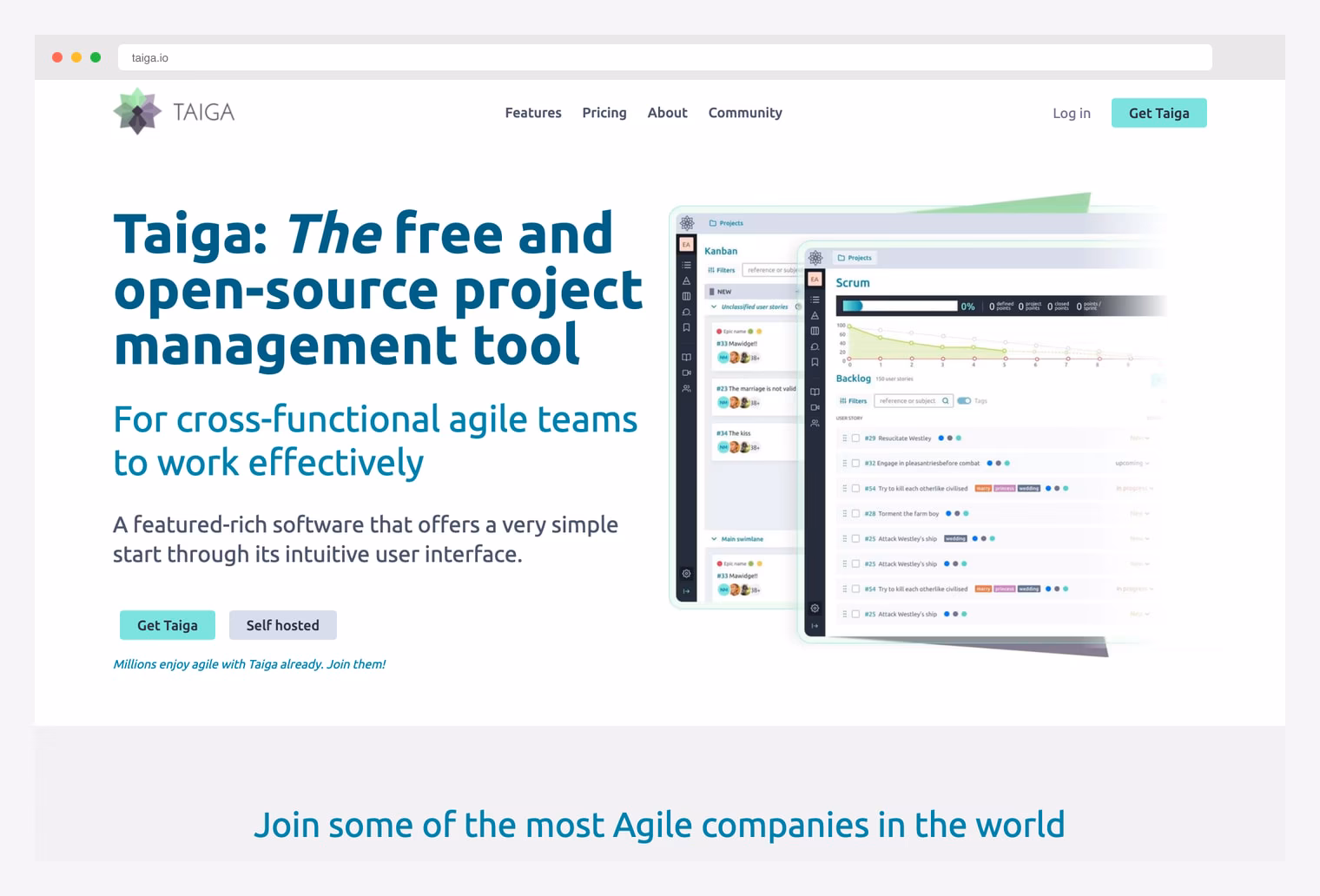The height and width of the screenshot is (896, 1320).
Task: Open the EA avatar in the Scrum sidebar
Action: click(x=815, y=279)
